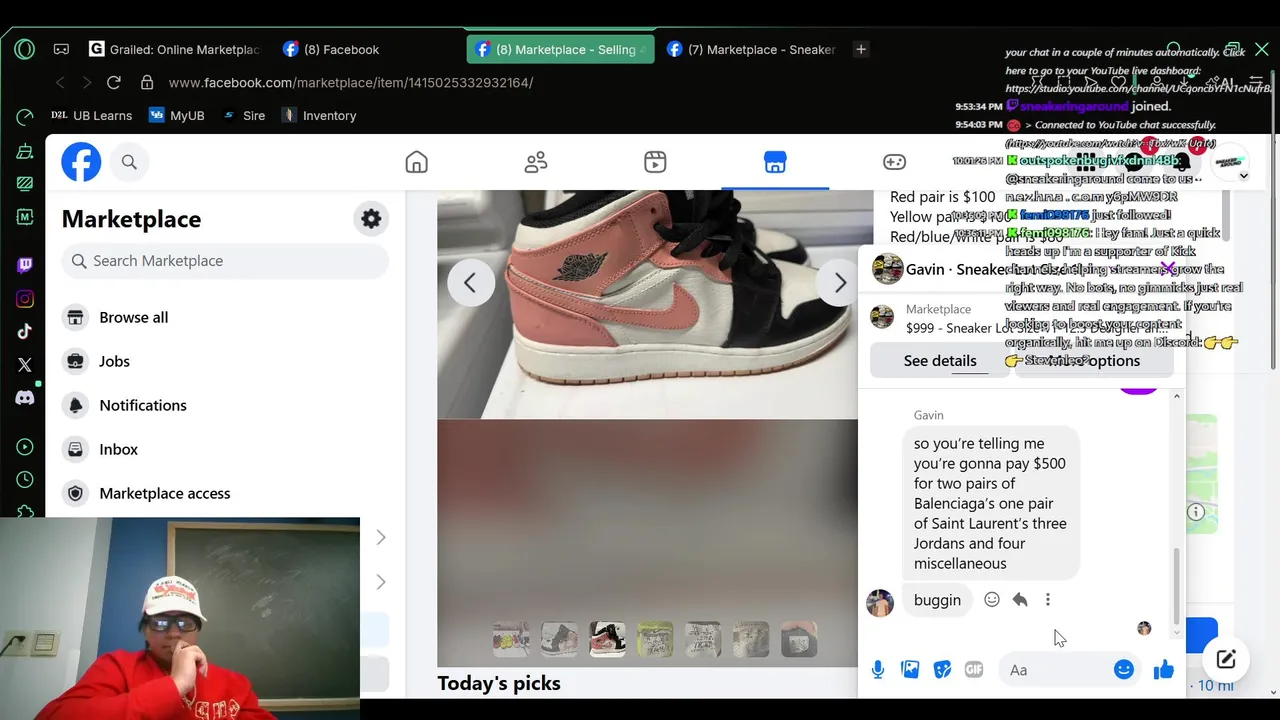Image resolution: width=1280 pixels, height=720 pixels.
Task: Open the Reels/Video icon in header
Action: pos(655,162)
